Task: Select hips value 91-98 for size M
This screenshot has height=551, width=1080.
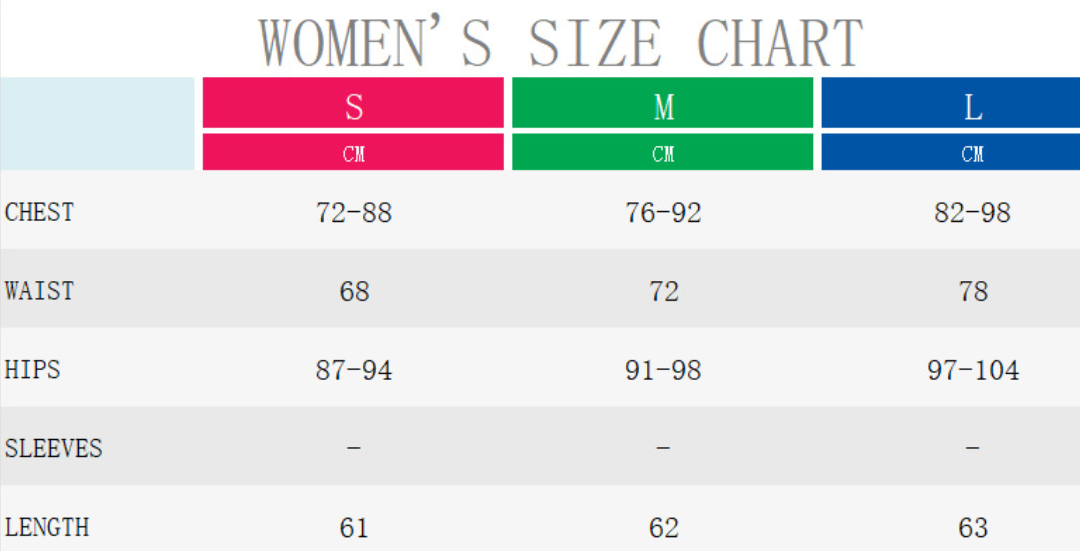Action: click(x=663, y=370)
